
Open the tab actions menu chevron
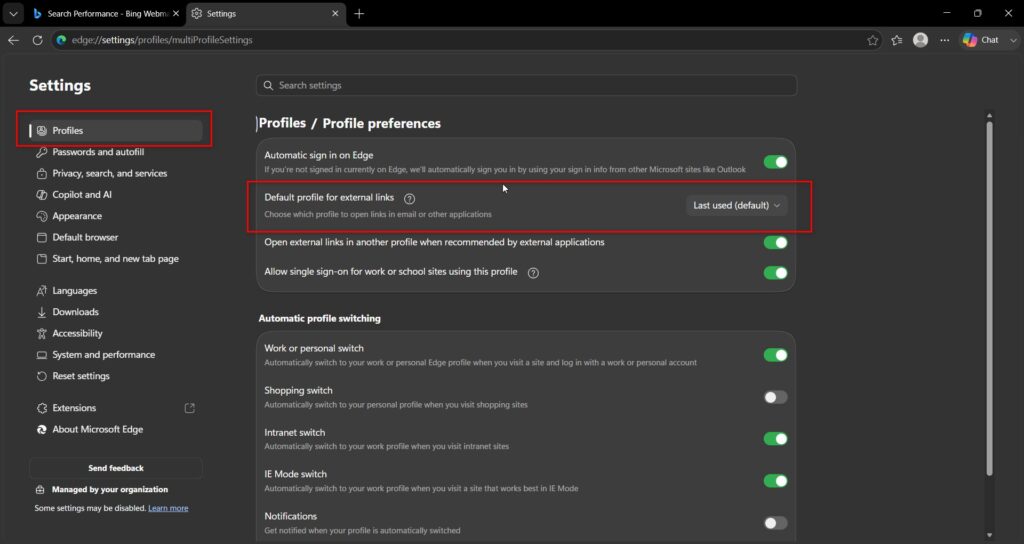pyautogui.click(x=13, y=13)
